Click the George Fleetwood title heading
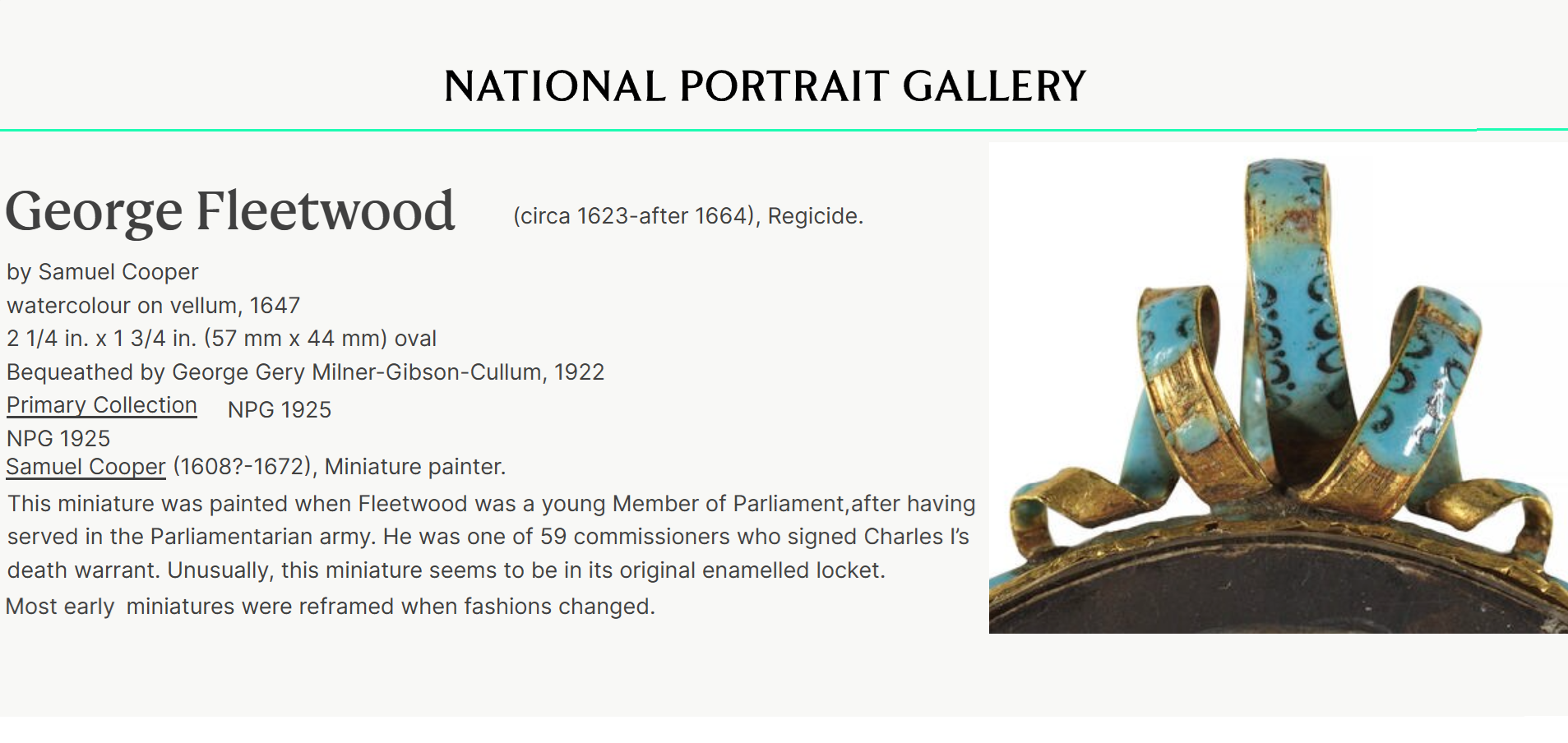1568x743 pixels. tap(230, 211)
